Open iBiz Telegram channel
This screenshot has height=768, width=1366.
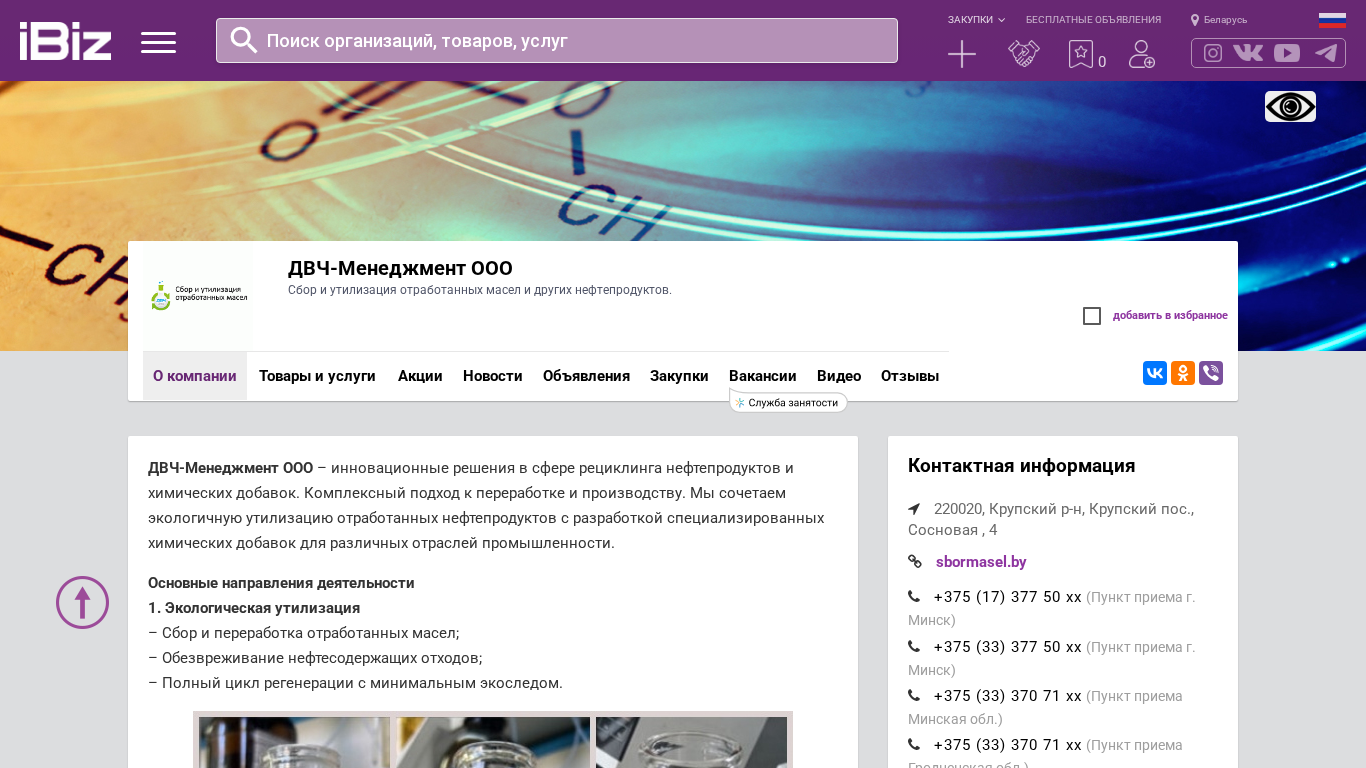[1326, 53]
